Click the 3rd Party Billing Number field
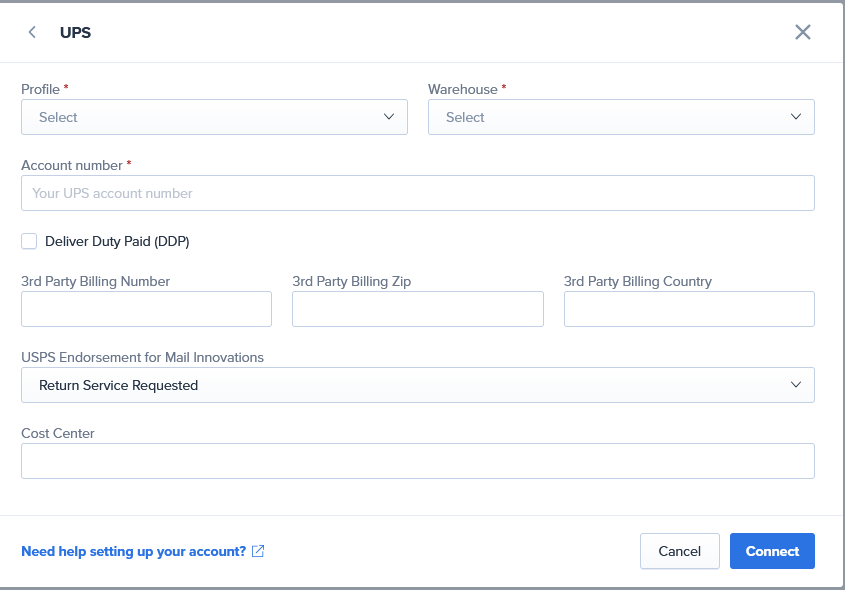The height and width of the screenshot is (590, 845). click(x=147, y=309)
